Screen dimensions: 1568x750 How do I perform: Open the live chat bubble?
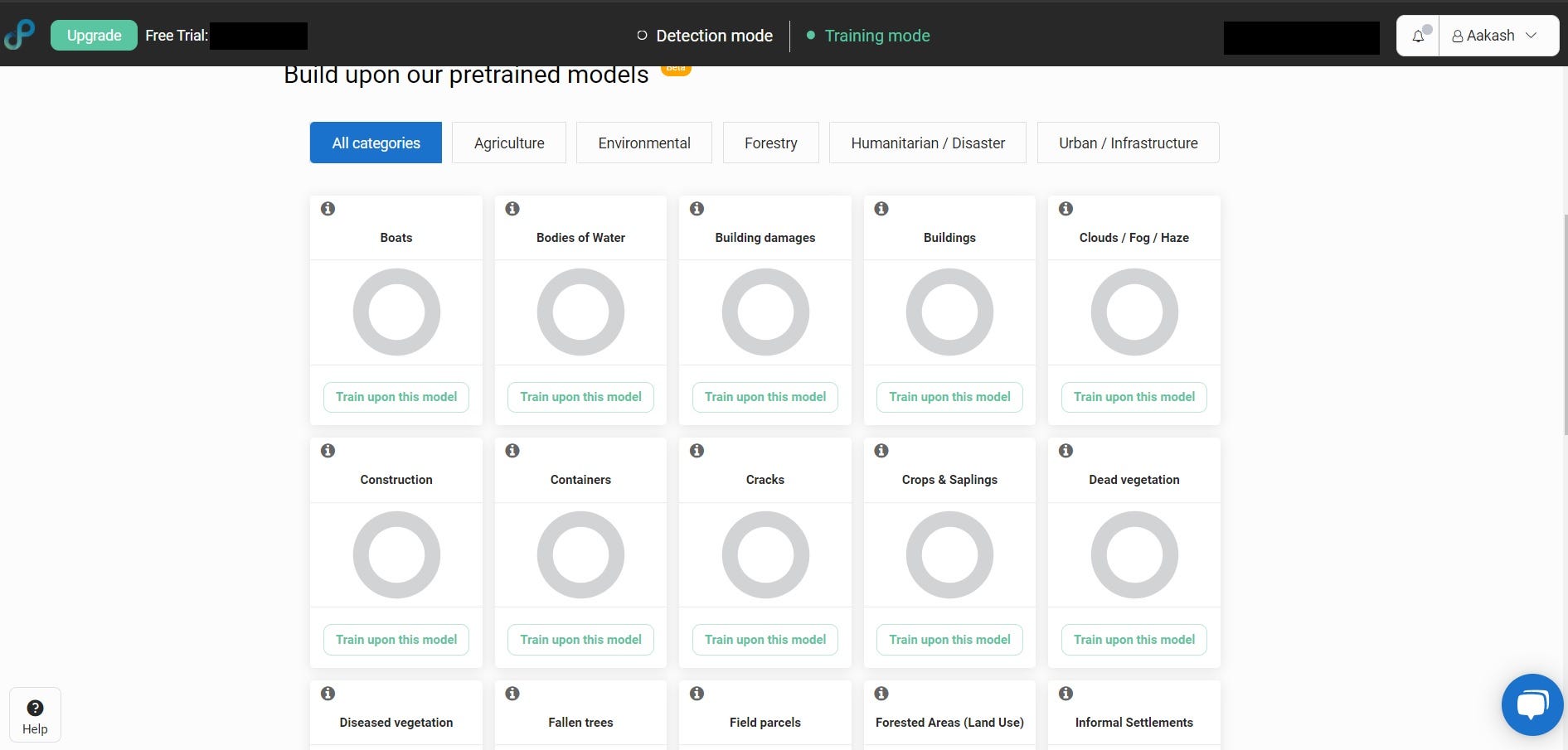tap(1532, 704)
